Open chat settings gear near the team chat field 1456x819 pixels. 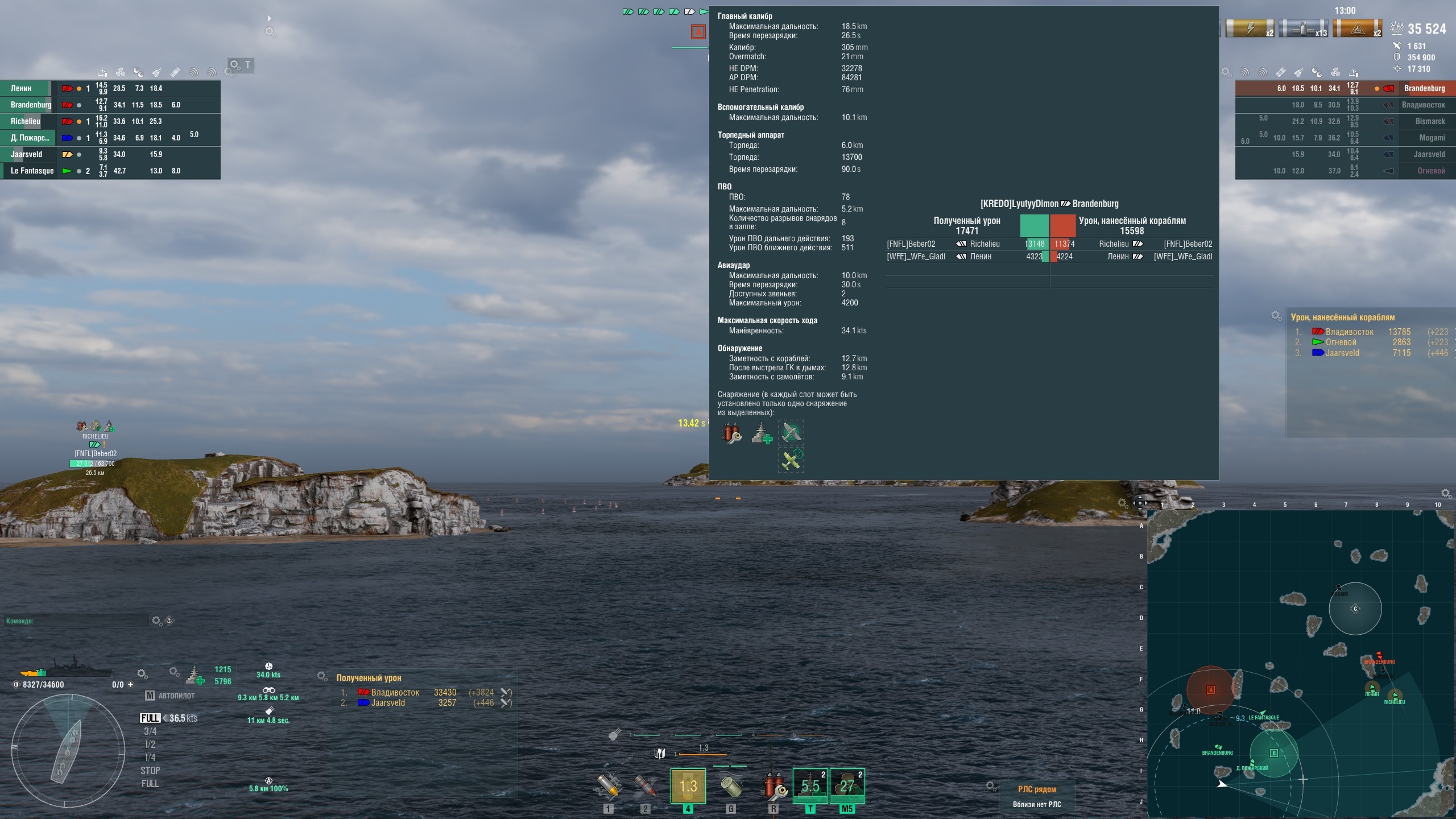pyautogui.click(x=158, y=621)
